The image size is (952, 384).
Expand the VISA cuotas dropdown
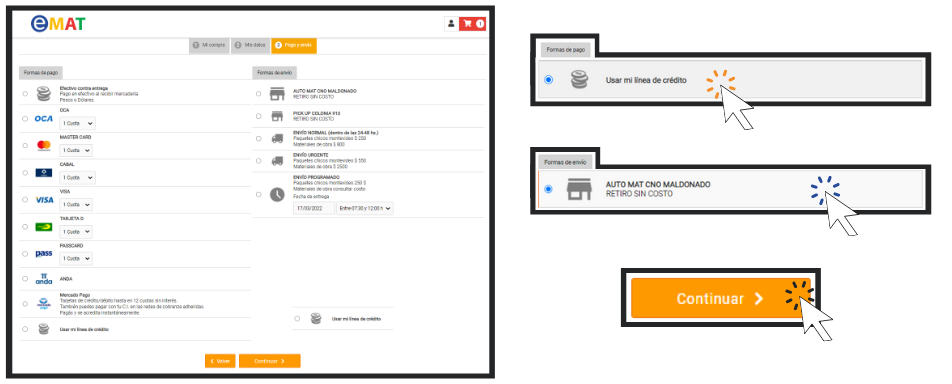pyautogui.click(x=76, y=205)
